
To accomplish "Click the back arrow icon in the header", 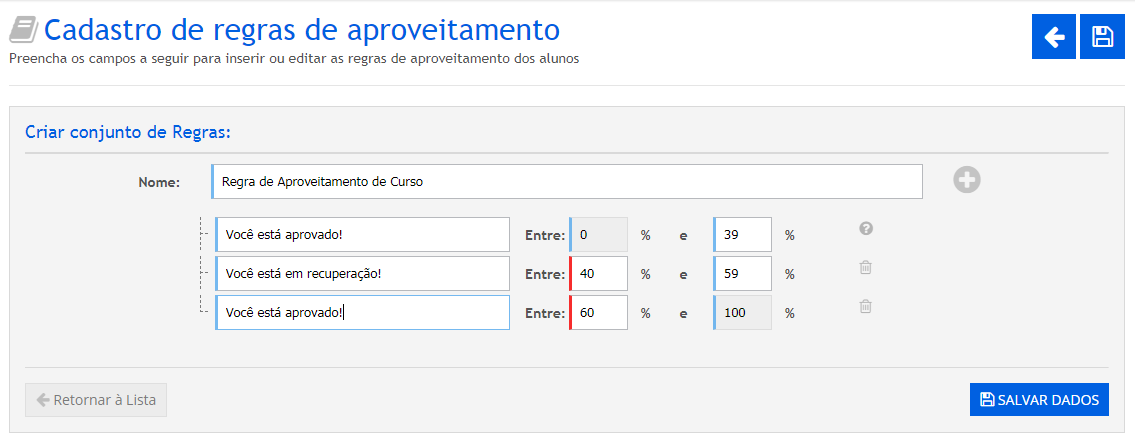I will tap(1054, 38).
